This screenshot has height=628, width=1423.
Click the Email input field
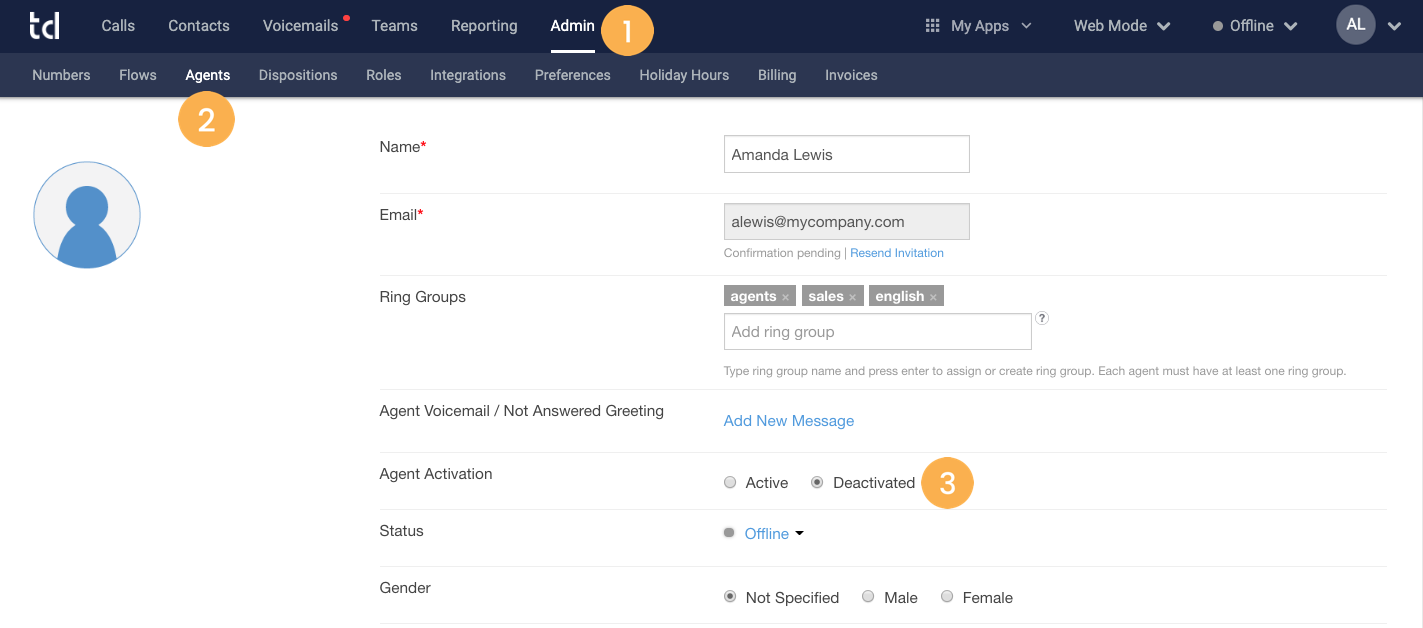(847, 222)
